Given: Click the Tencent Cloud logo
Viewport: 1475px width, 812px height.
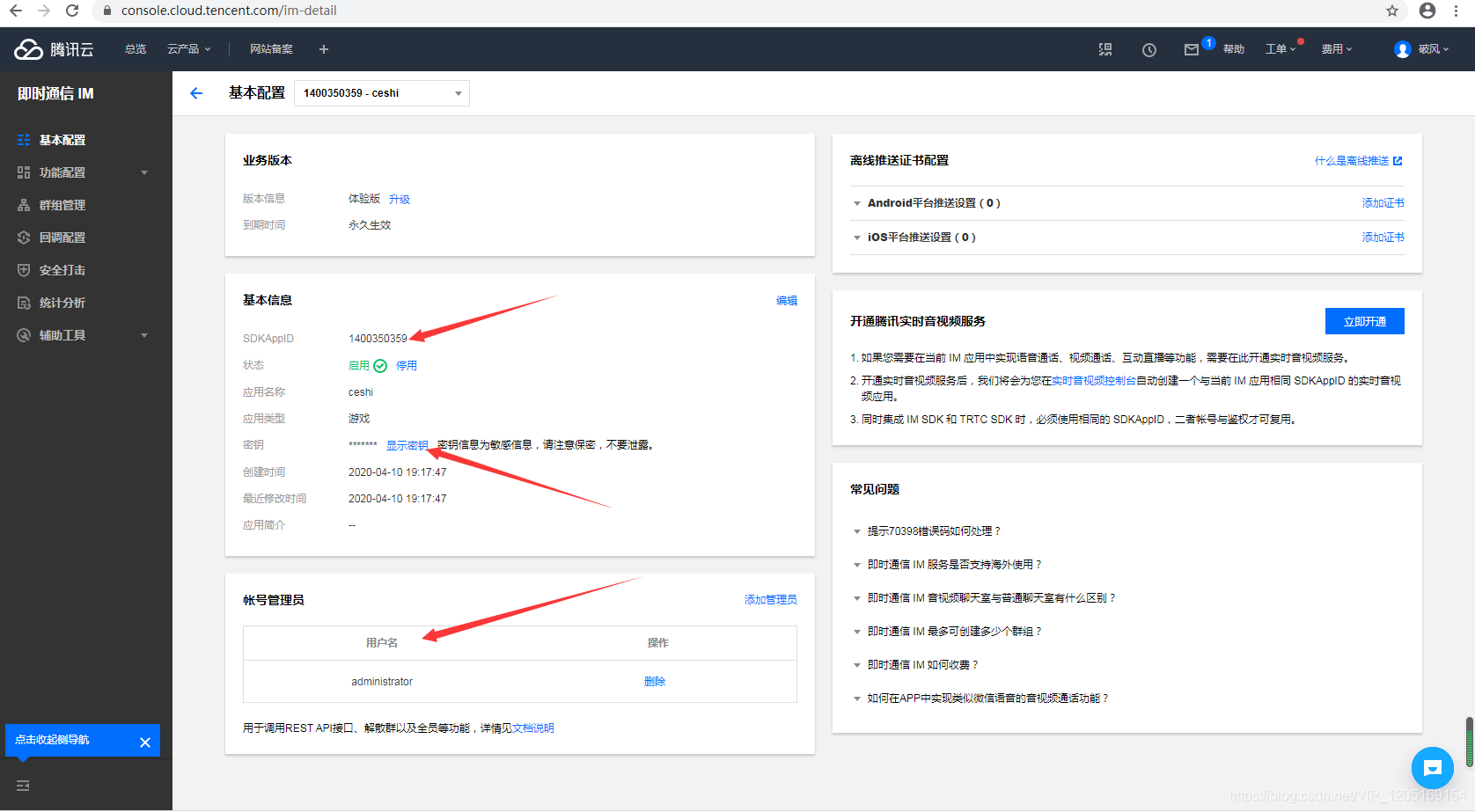Looking at the screenshot, I should (x=54, y=49).
